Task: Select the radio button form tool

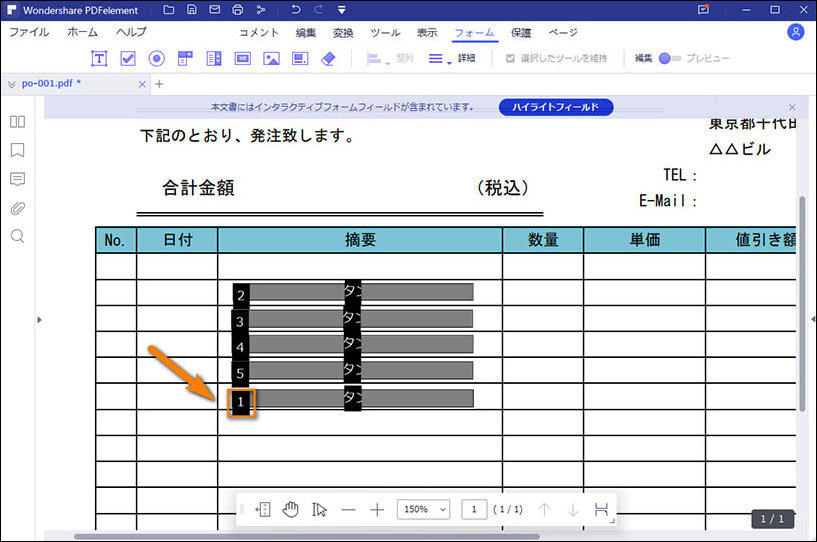Action: 156,58
